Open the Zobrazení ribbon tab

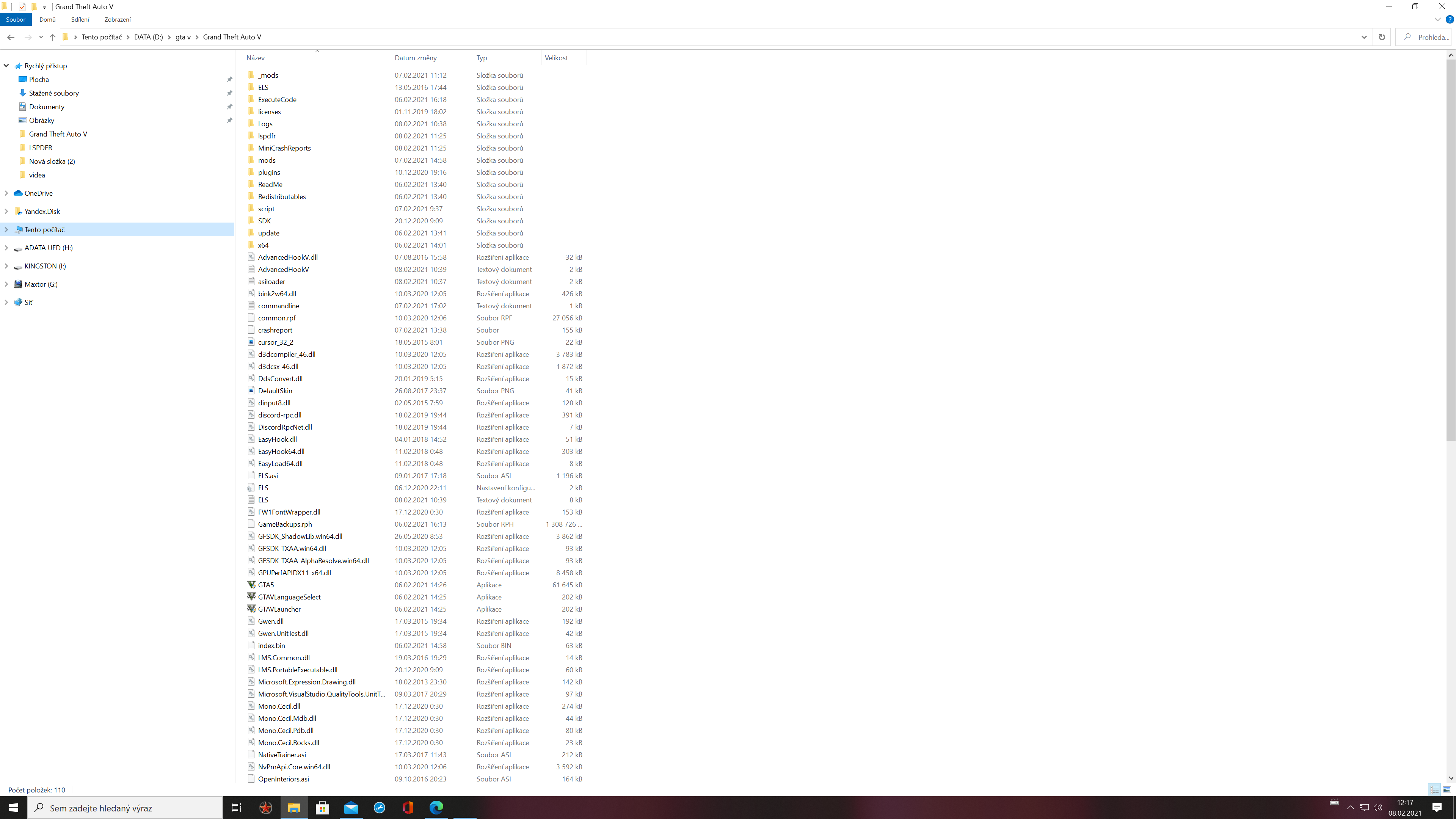point(118,19)
